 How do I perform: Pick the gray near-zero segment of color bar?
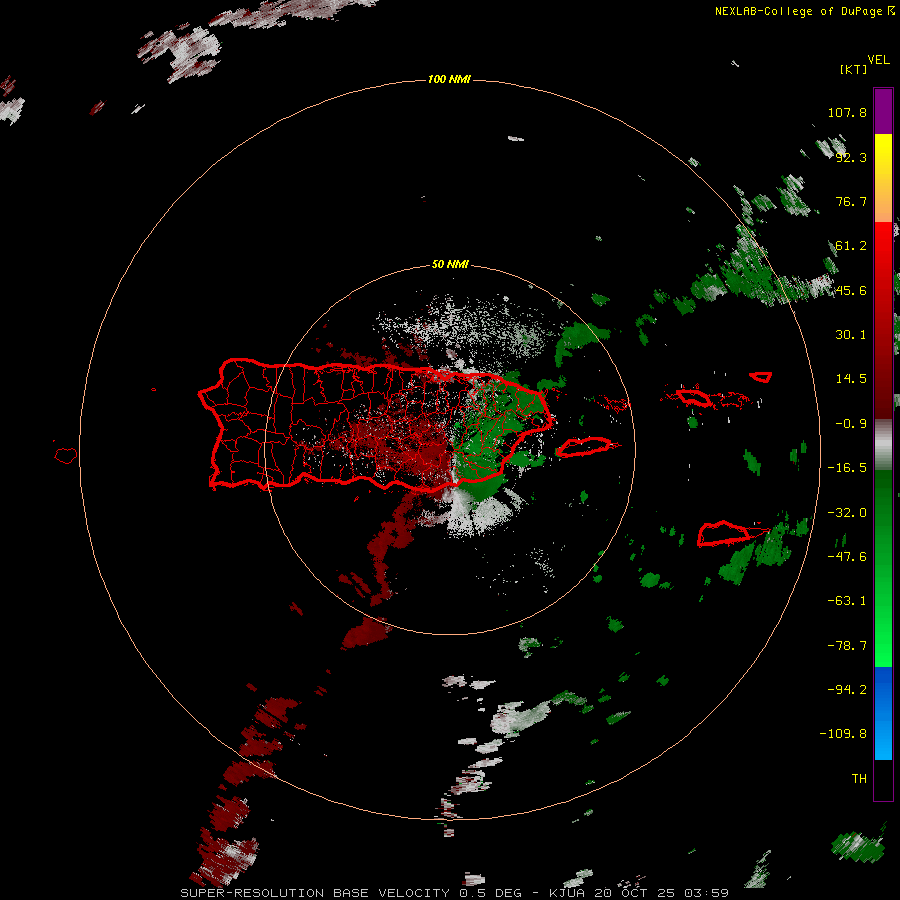883,444
